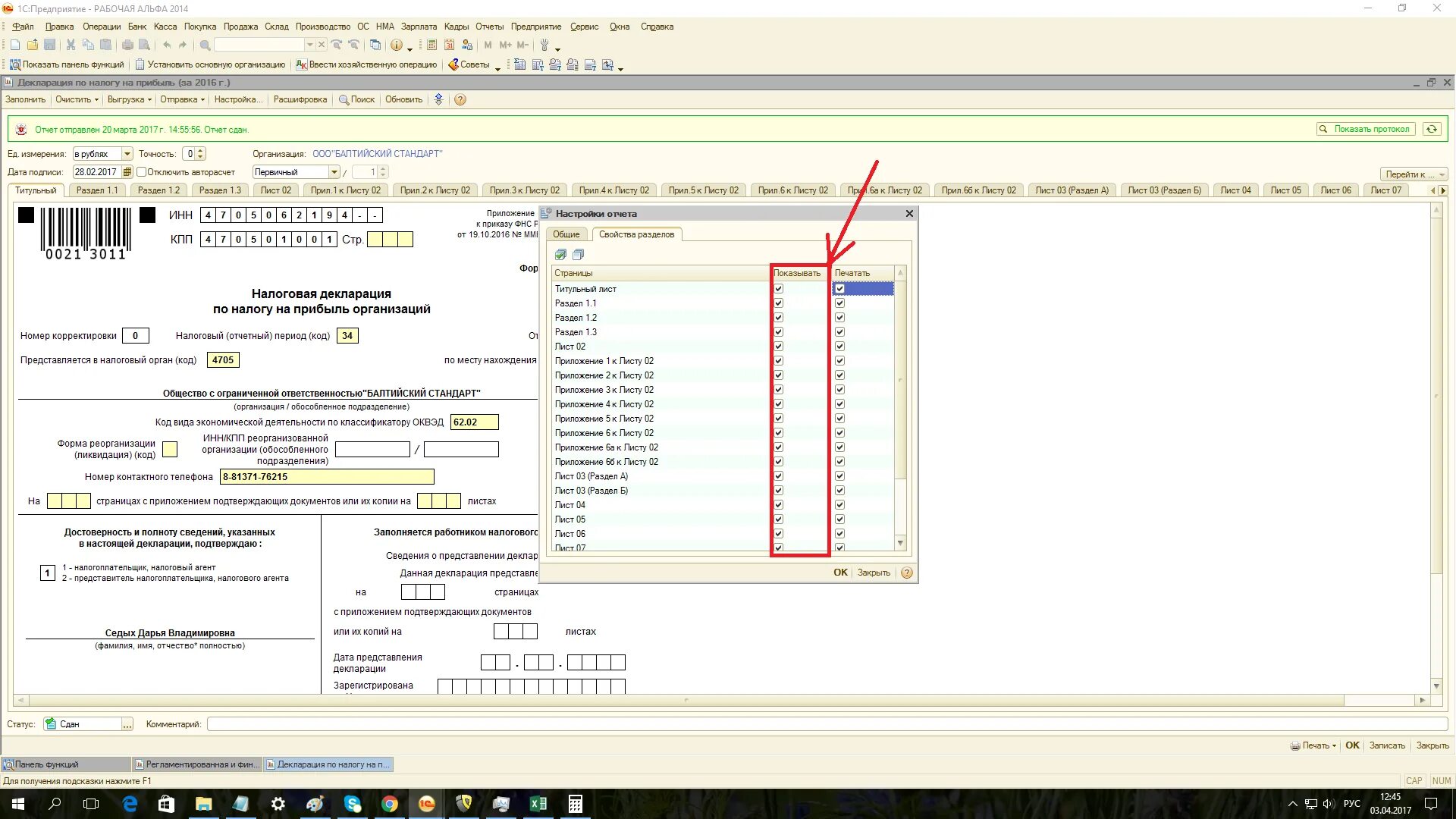Image resolution: width=1456 pixels, height=819 pixels.
Task: Click the tools wrench icon in the toolbar
Action: [544, 45]
